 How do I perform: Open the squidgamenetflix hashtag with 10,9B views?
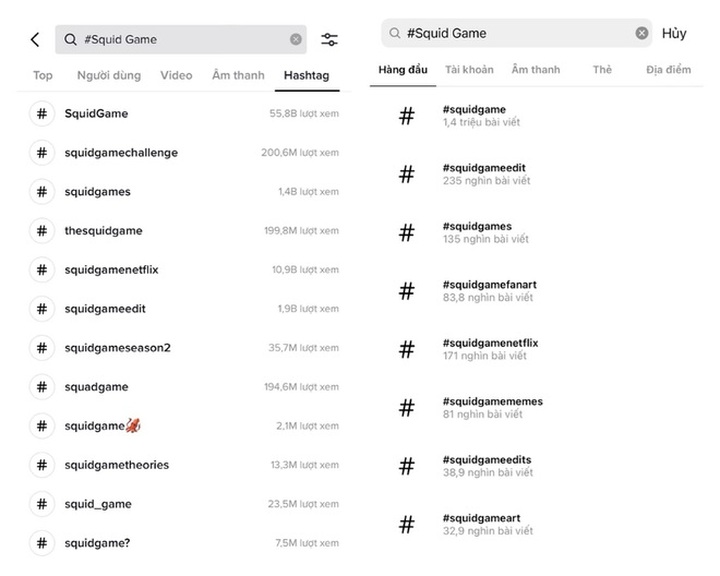111,270
